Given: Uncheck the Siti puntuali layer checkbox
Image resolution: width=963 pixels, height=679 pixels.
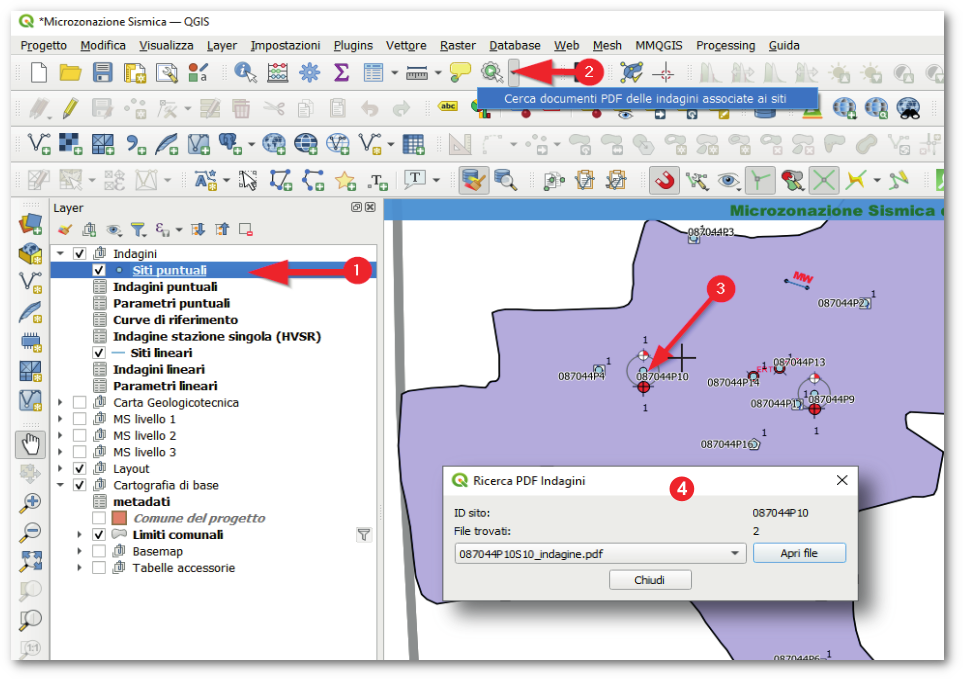Looking at the screenshot, I should 99,270.
